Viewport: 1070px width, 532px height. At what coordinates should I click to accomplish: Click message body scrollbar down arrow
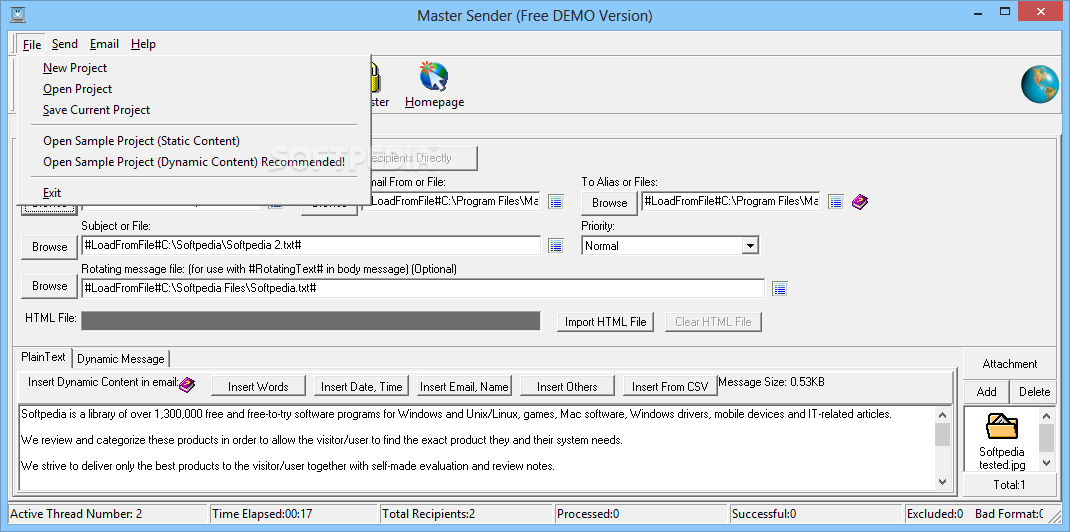(x=942, y=481)
